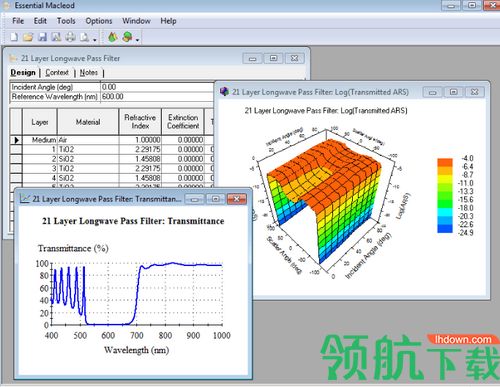This screenshot has height=387, width=500.
Task: Minimize the Essential Macleod main window
Action: (x=451, y=6)
